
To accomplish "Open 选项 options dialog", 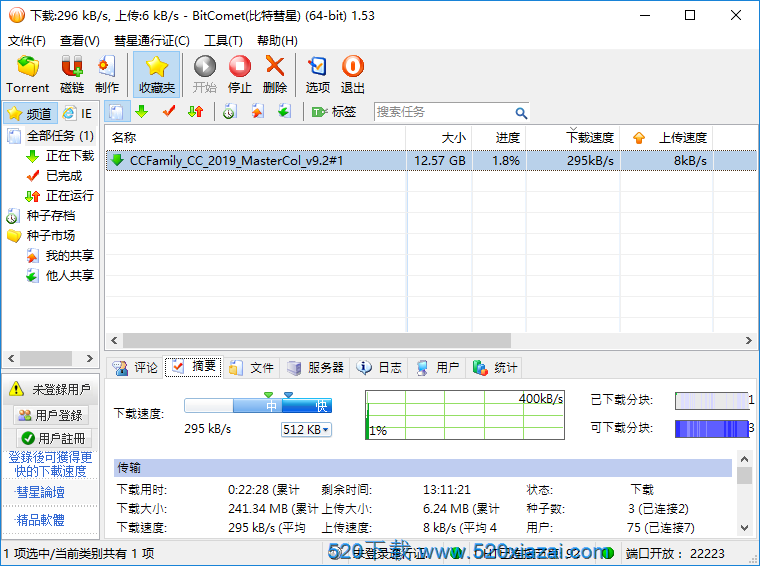I will 317,75.
